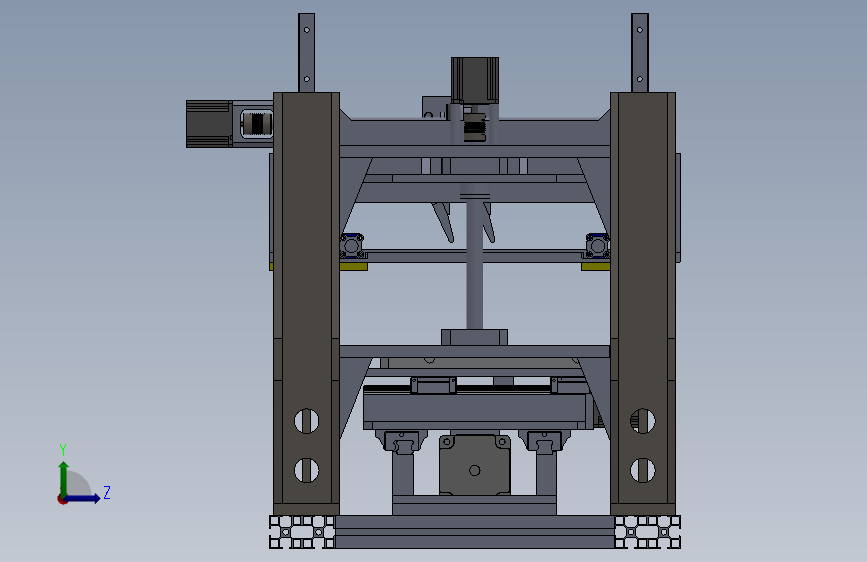Viewport: 867px width, 562px height.
Task: Select the lower circular hole in right column
Action: point(643,470)
